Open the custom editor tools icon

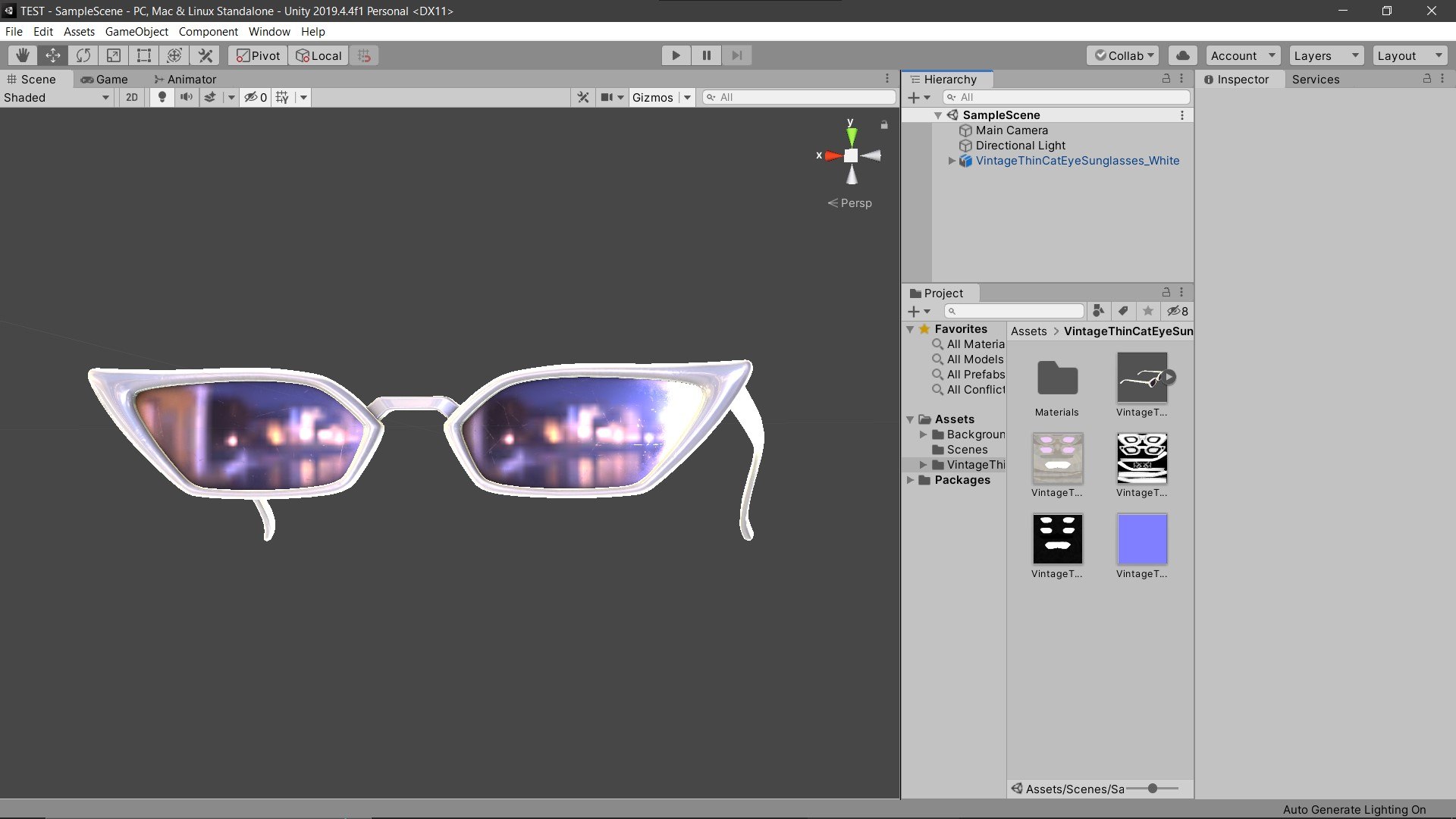pos(205,55)
